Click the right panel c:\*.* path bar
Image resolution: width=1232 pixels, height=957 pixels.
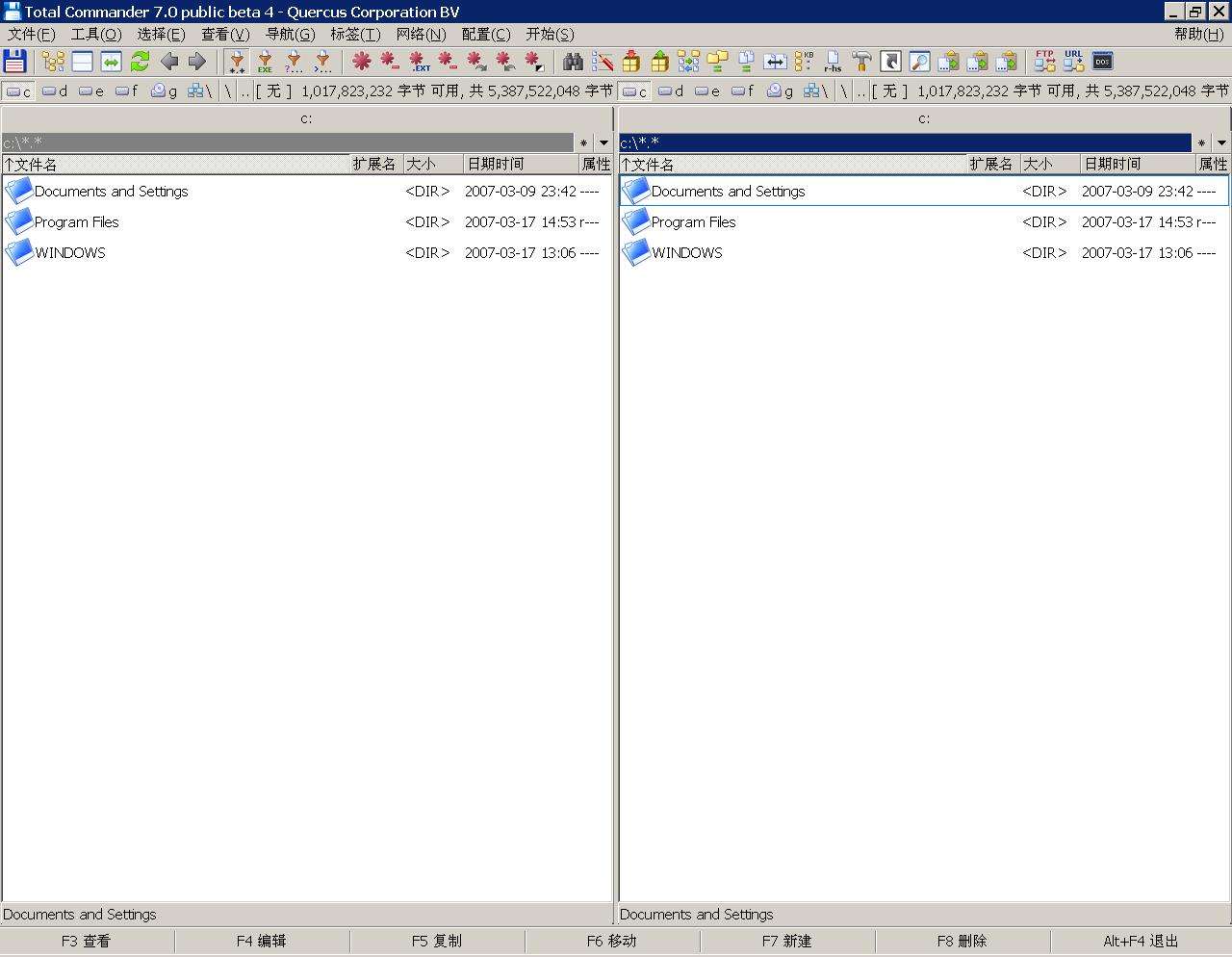pos(905,142)
